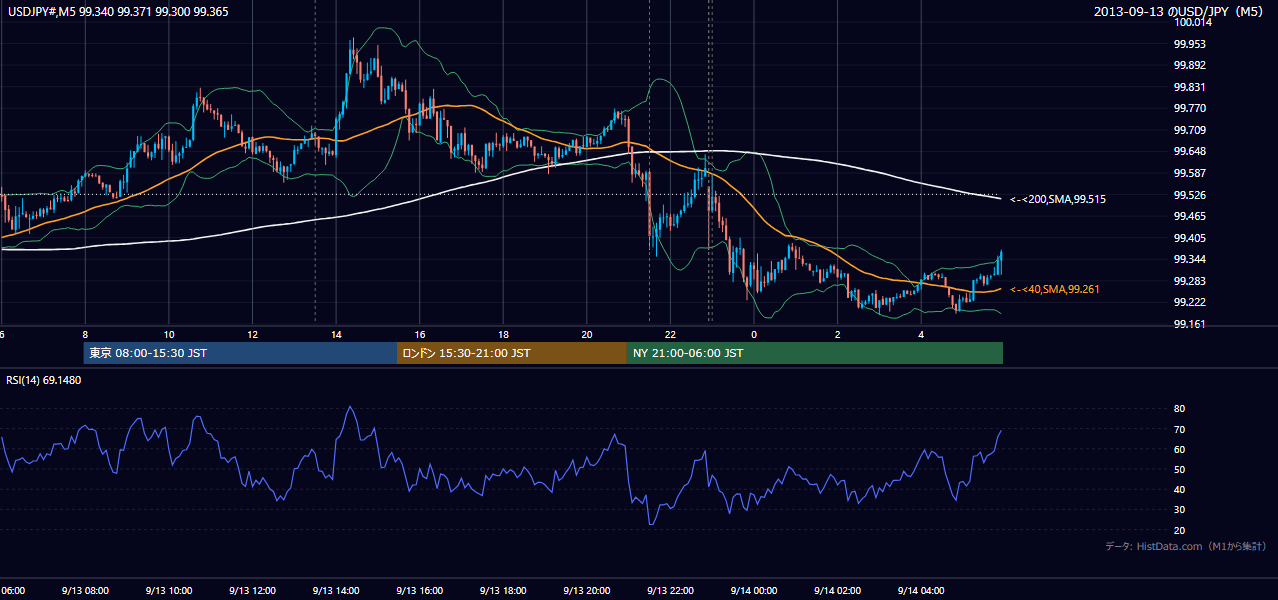Click the RSI axis level 20
The height and width of the screenshot is (600, 1278).
click(x=1179, y=530)
